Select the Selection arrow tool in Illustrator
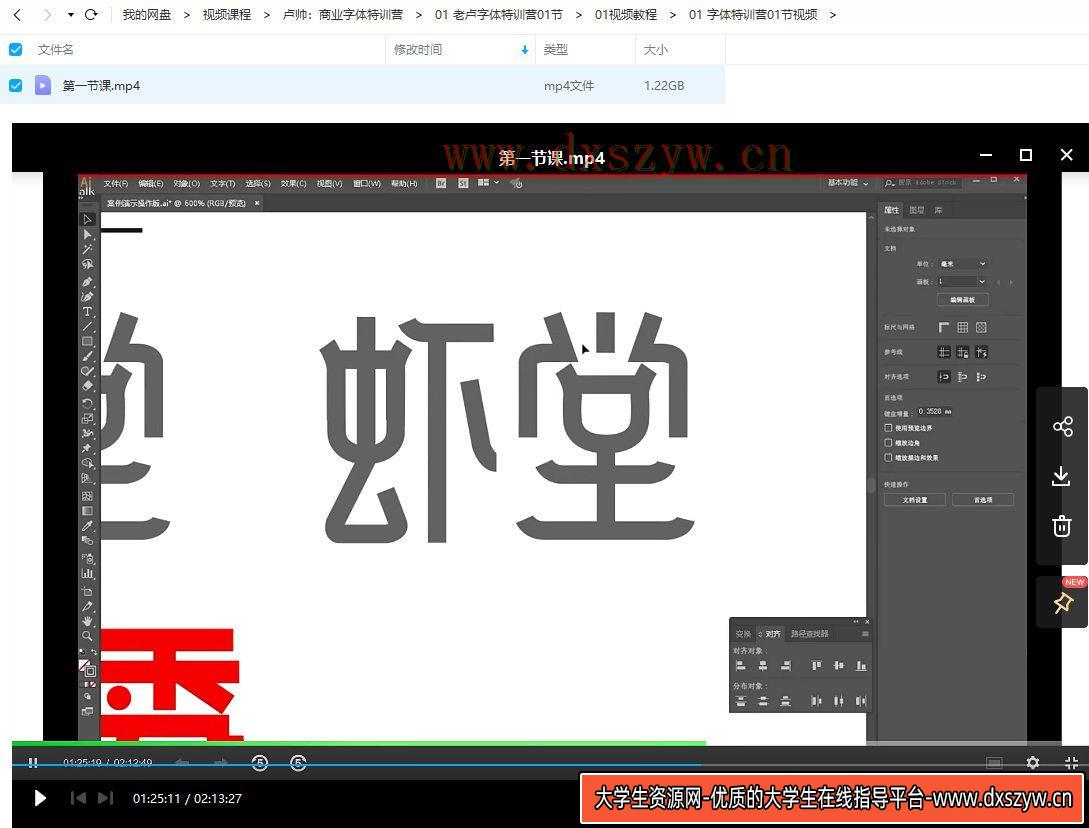Screen dimensions: 1089x828 [88, 220]
